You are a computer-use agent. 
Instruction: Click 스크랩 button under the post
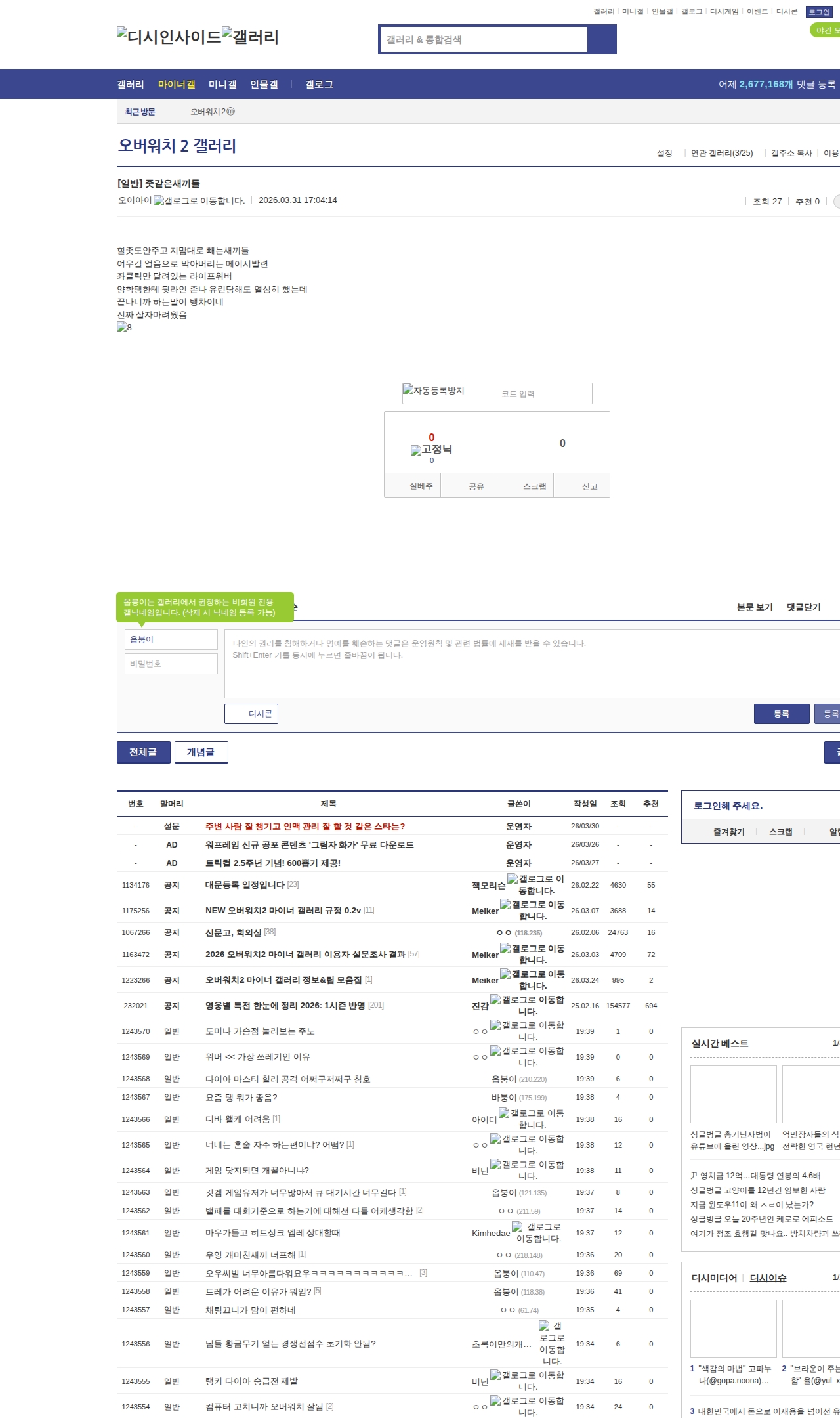(526, 486)
